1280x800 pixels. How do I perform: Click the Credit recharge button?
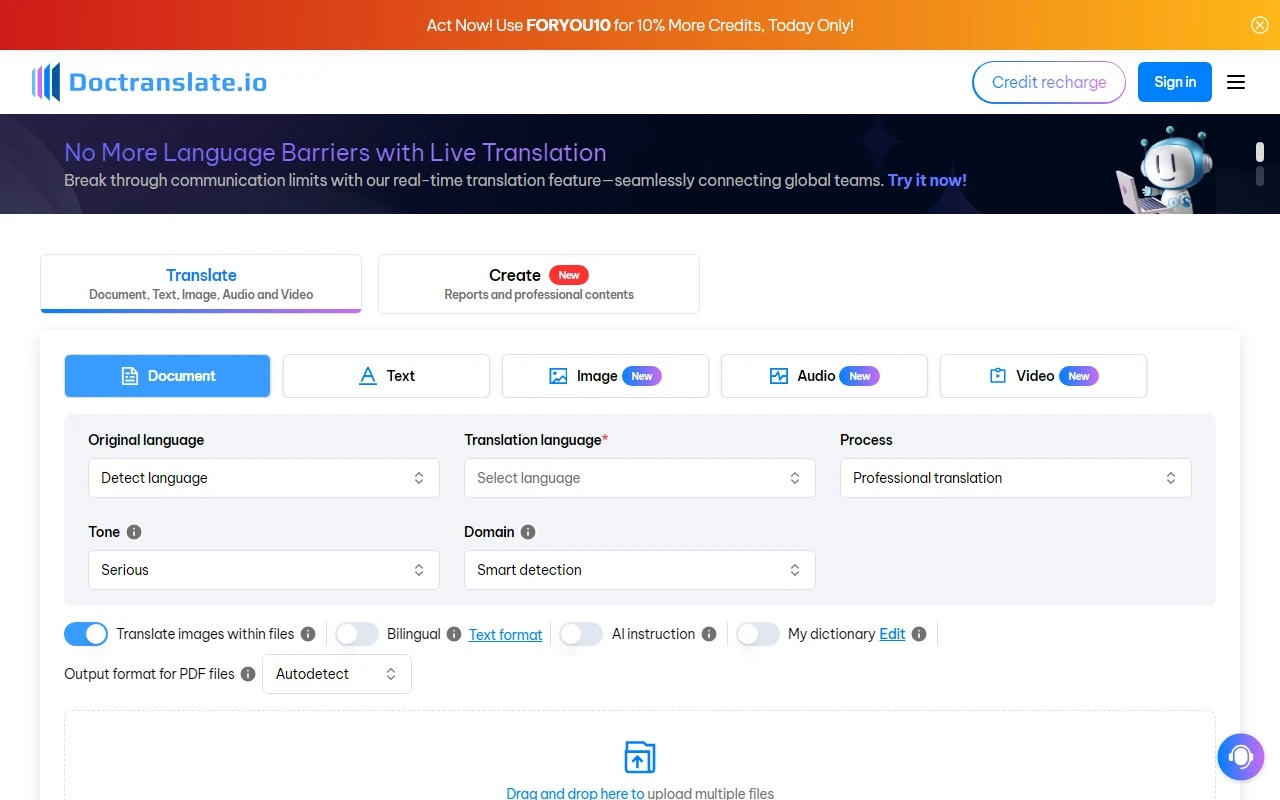tap(1049, 82)
